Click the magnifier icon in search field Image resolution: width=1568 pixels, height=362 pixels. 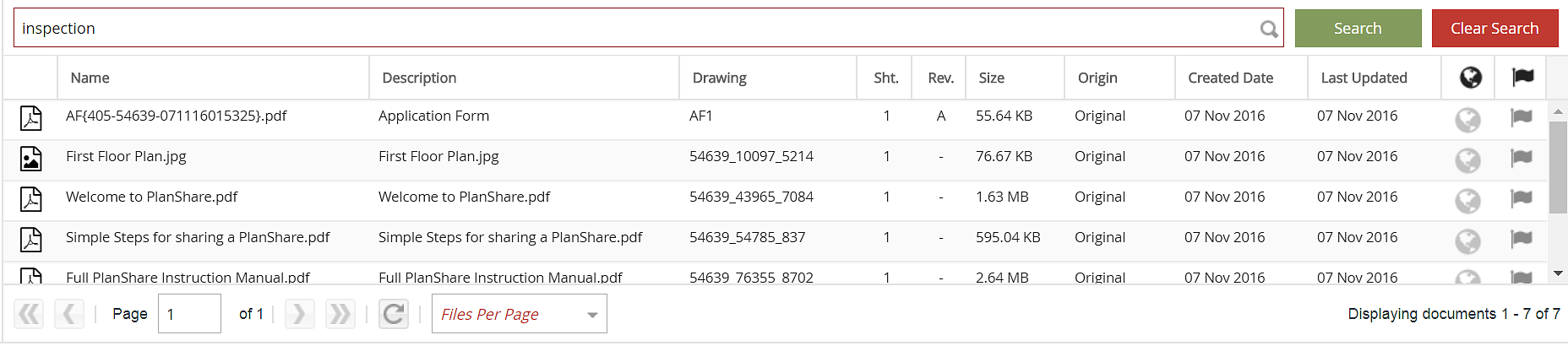[1268, 29]
